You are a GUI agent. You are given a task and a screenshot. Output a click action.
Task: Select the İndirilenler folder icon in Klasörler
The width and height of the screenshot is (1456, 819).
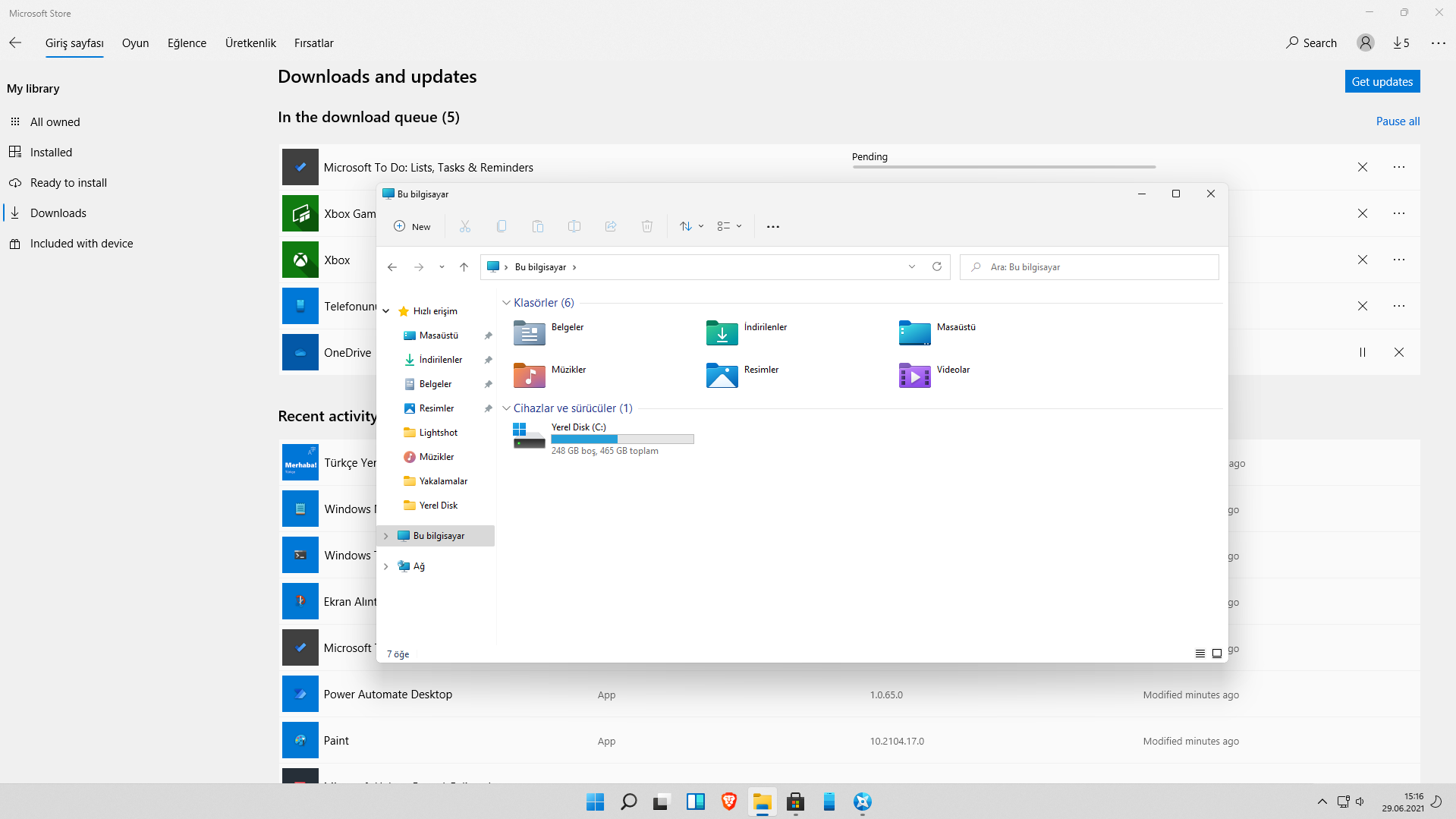pyautogui.click(x=722, y=332)
